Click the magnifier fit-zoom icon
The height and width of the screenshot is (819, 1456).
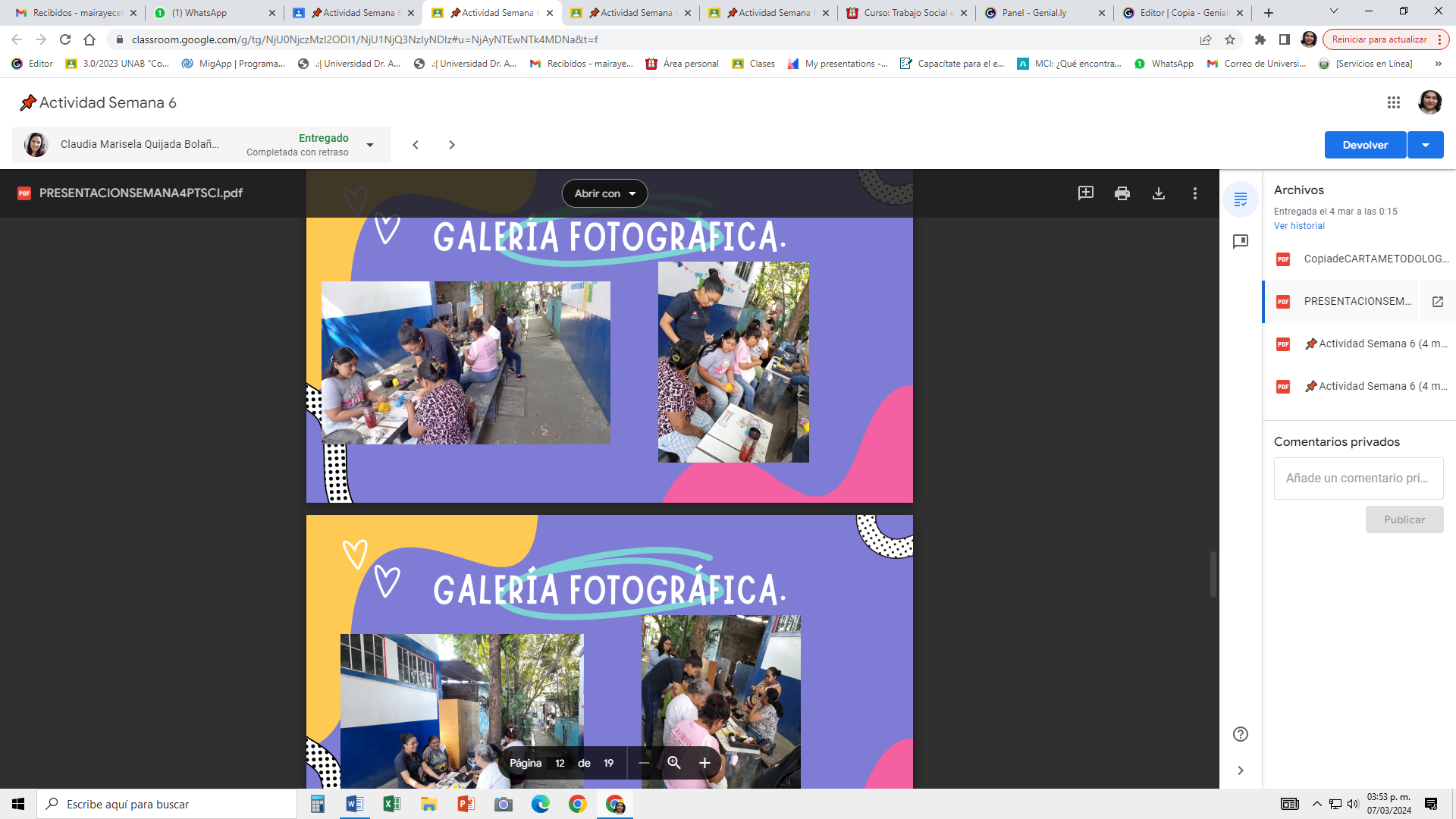[673, 763]
